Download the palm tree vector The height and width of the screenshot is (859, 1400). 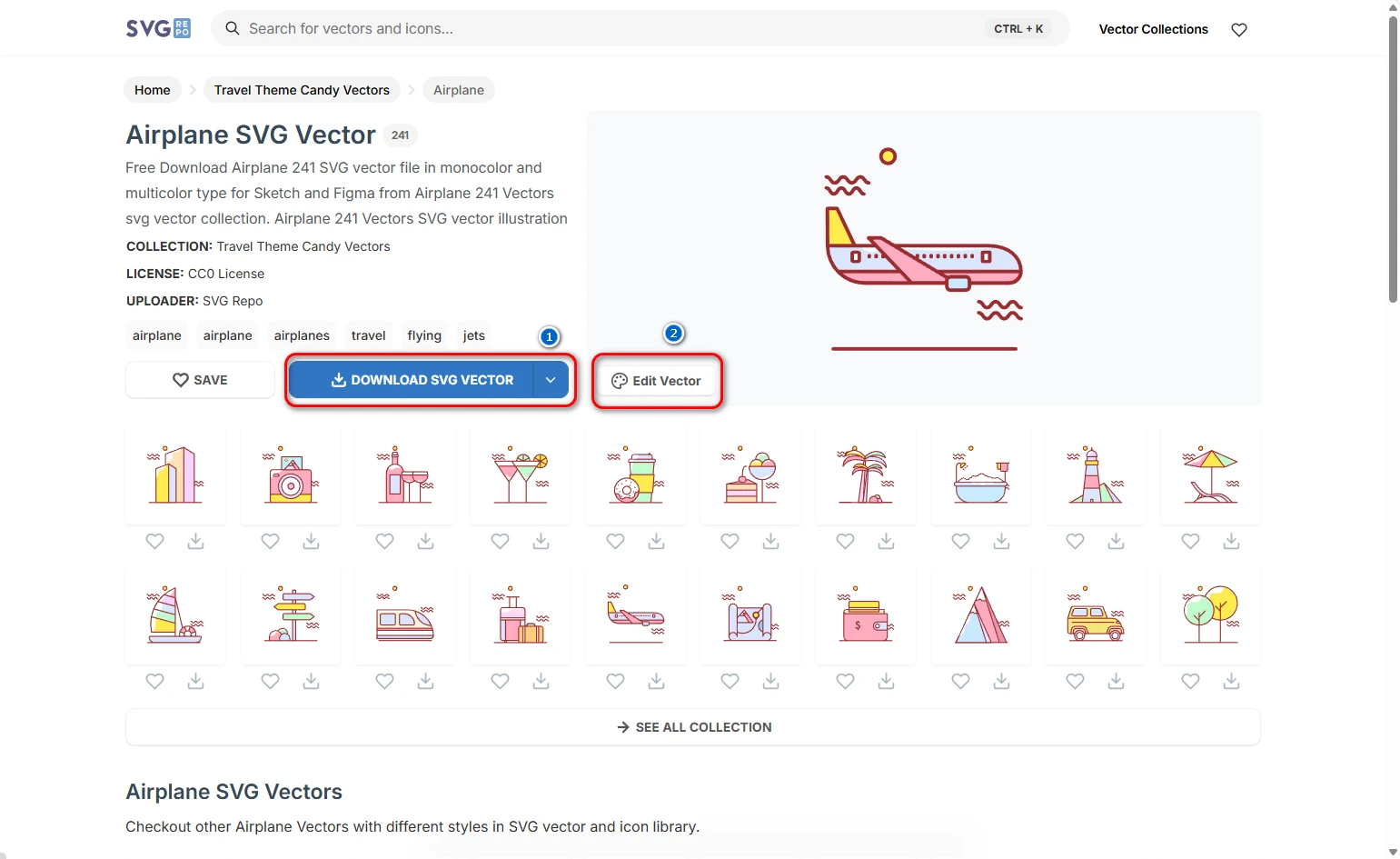click(x=886, y=542)
